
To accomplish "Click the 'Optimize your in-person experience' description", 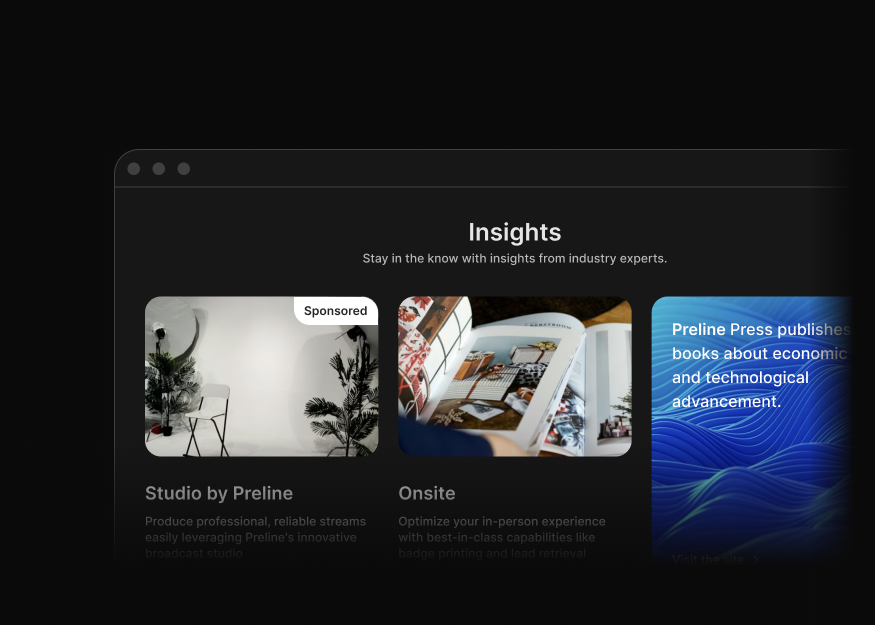I will click(502, 537).
